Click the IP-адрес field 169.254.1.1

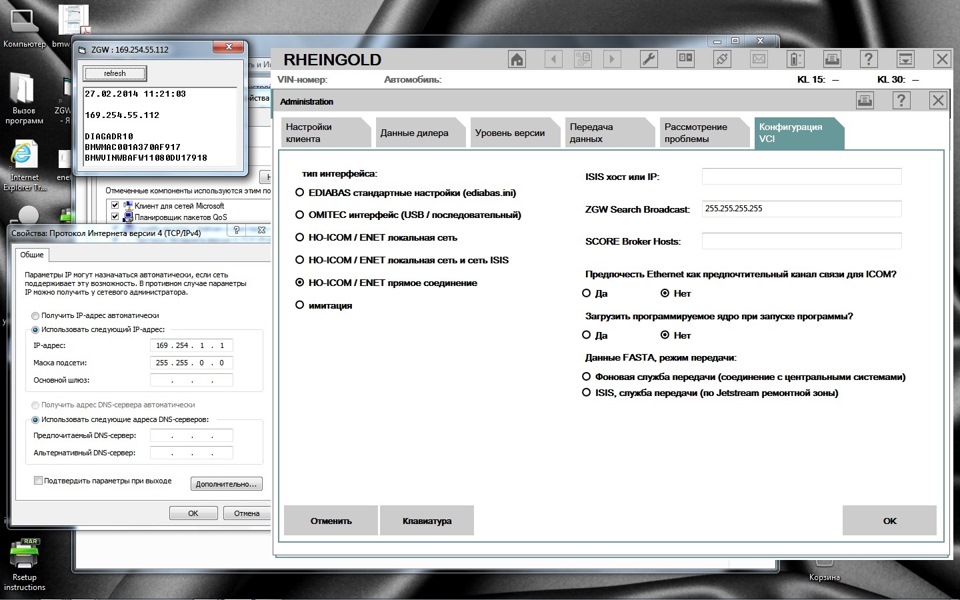[x=191, y=345]
